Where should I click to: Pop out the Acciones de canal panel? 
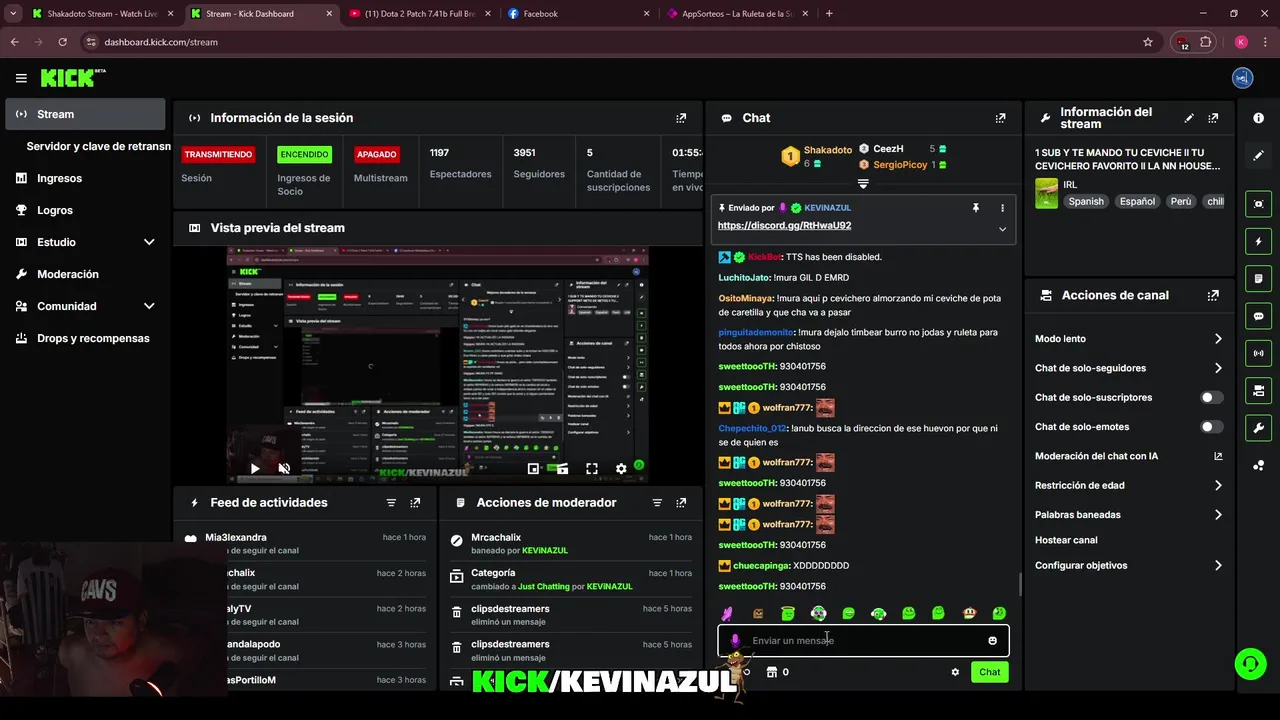(x=1213, y=296)
